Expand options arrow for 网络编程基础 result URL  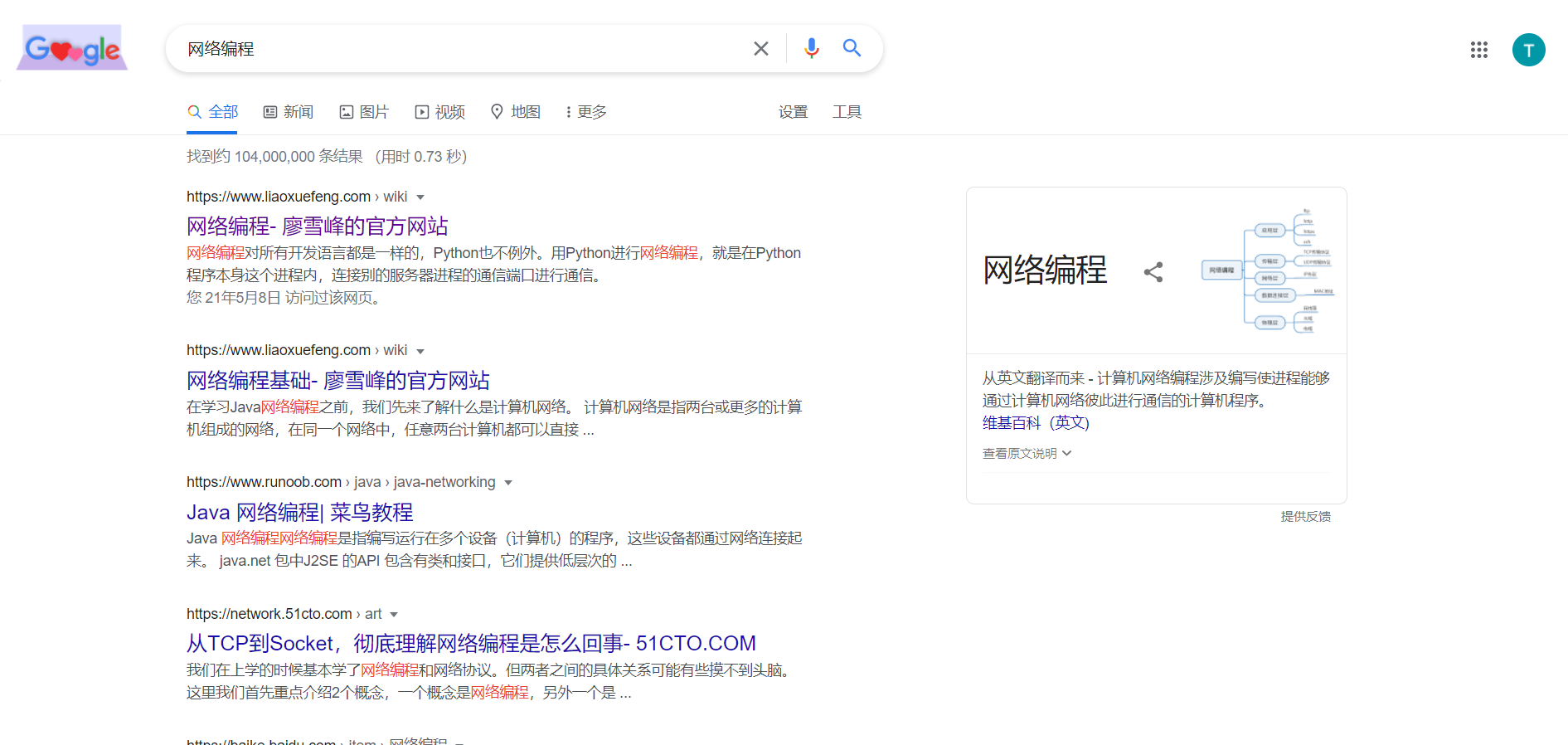(x=420, y=352)
